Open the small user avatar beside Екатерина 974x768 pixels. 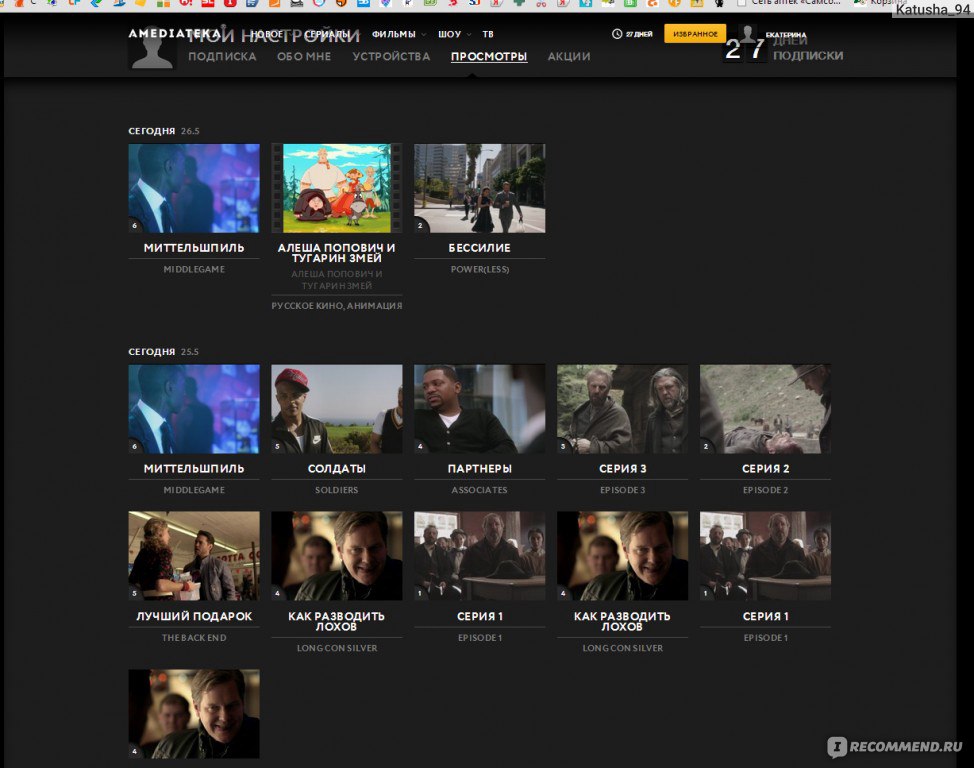coord(748,34)
